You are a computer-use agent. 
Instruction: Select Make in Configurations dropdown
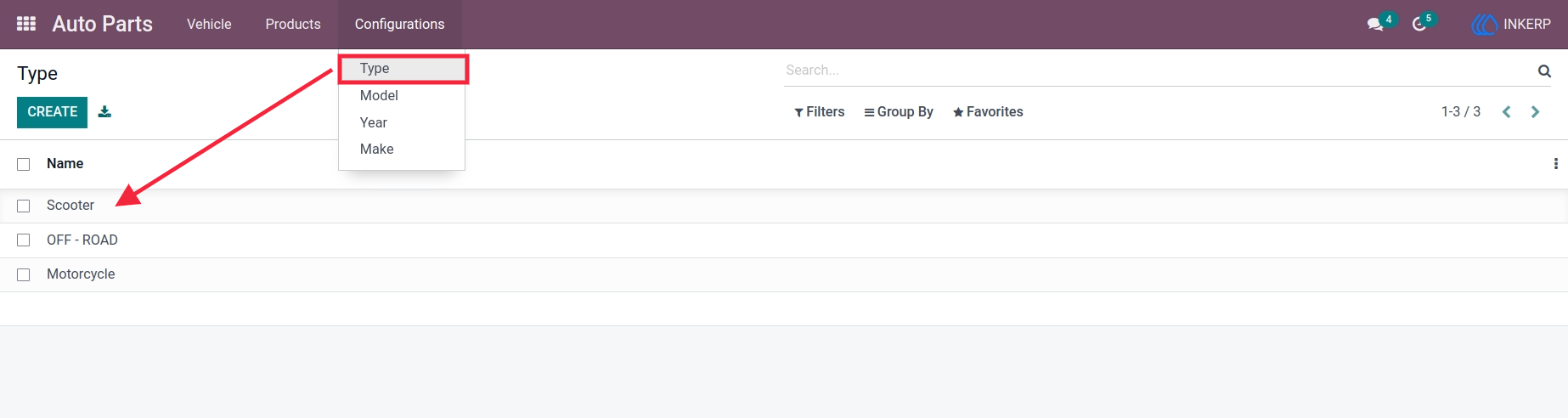click(402, 150)
